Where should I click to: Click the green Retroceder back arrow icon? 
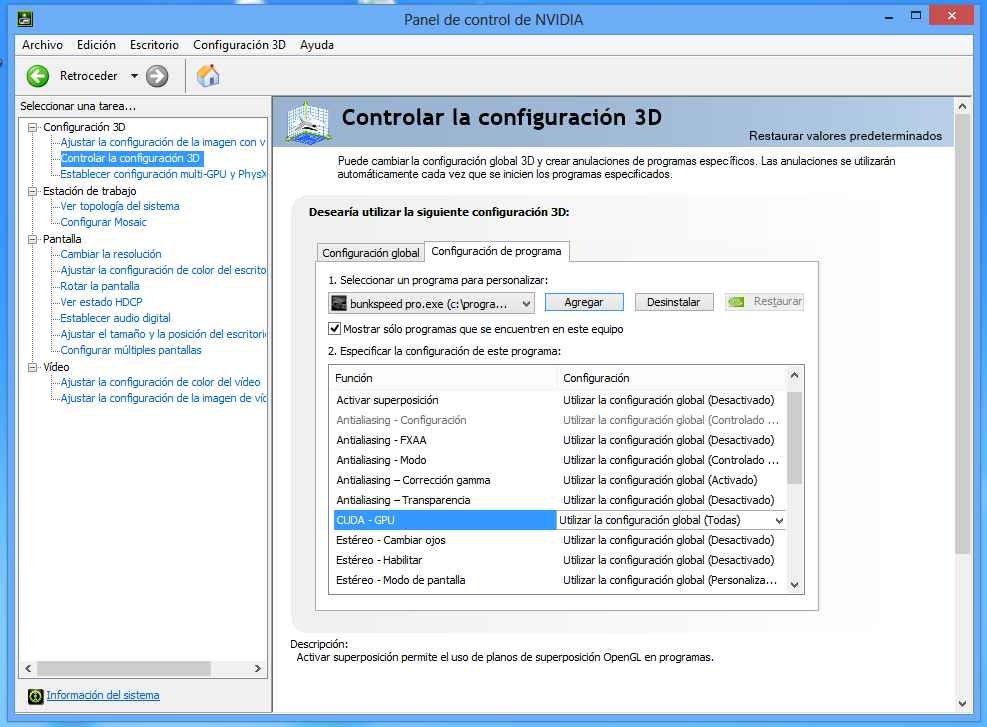point(38,76)
